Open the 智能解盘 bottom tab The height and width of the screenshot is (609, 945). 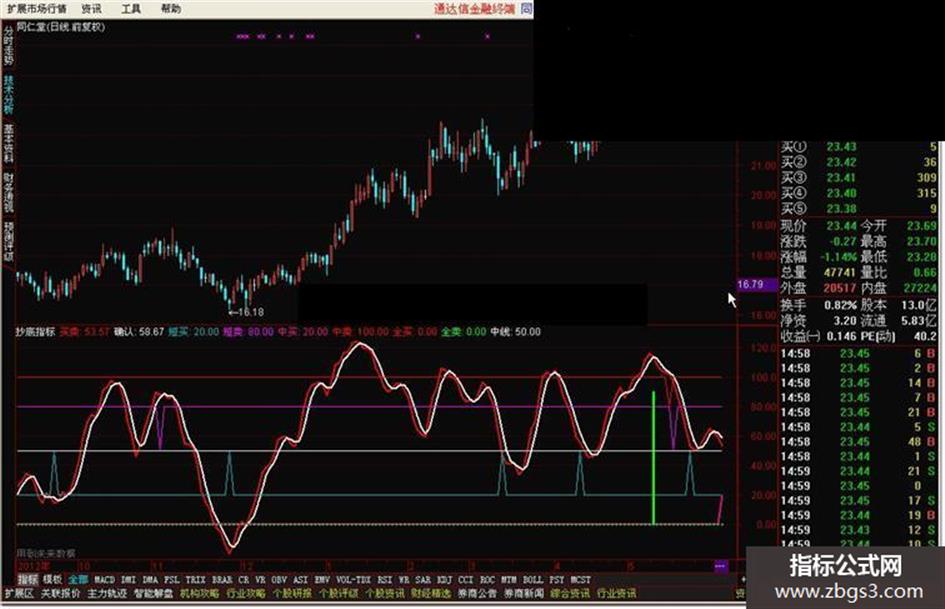pyautogui.click(x=154, y=593)
